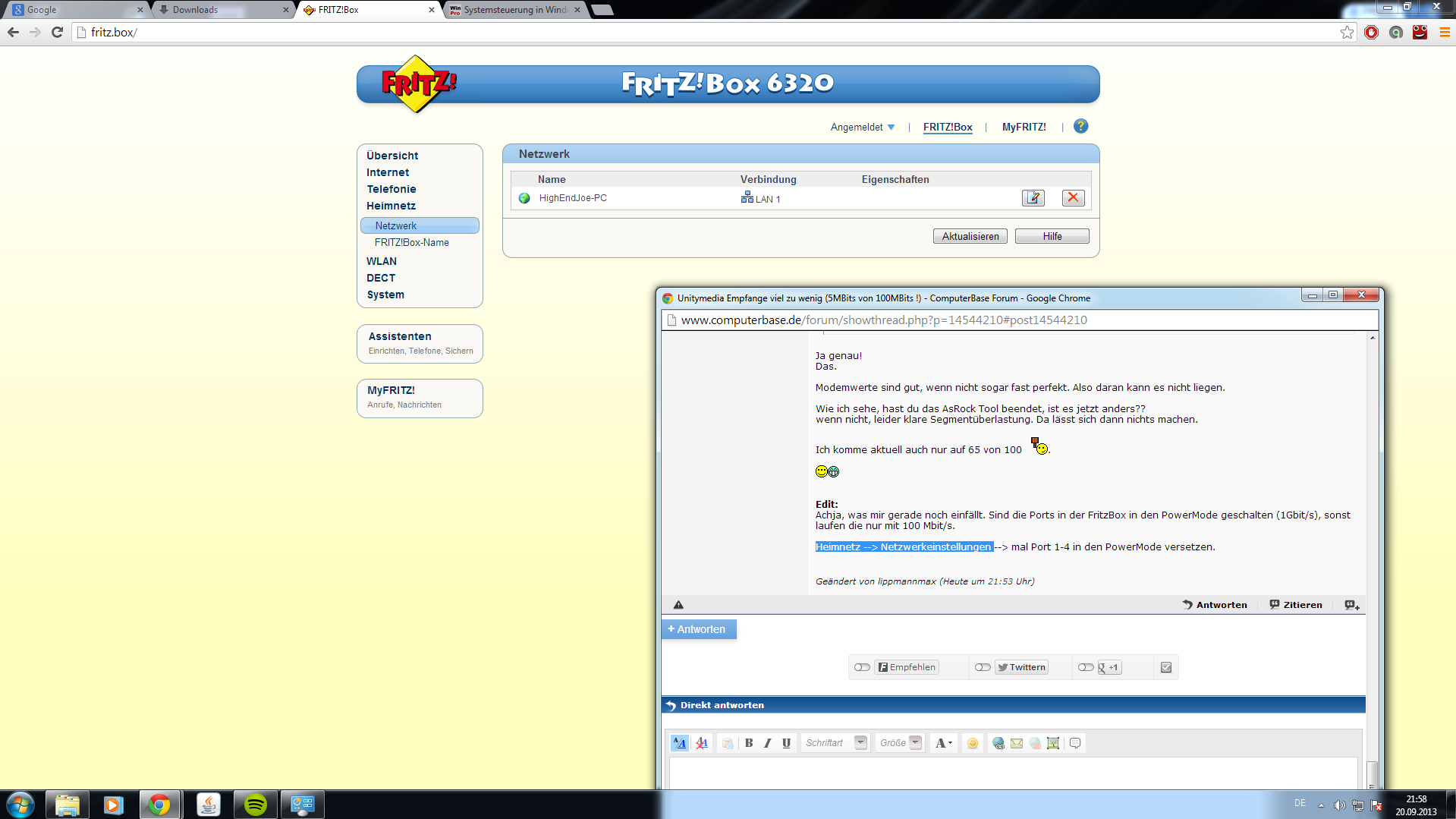Click the Antworten link on the post
The width and height of the screenshot is (1456, 819).
[x=1215, y=605]
